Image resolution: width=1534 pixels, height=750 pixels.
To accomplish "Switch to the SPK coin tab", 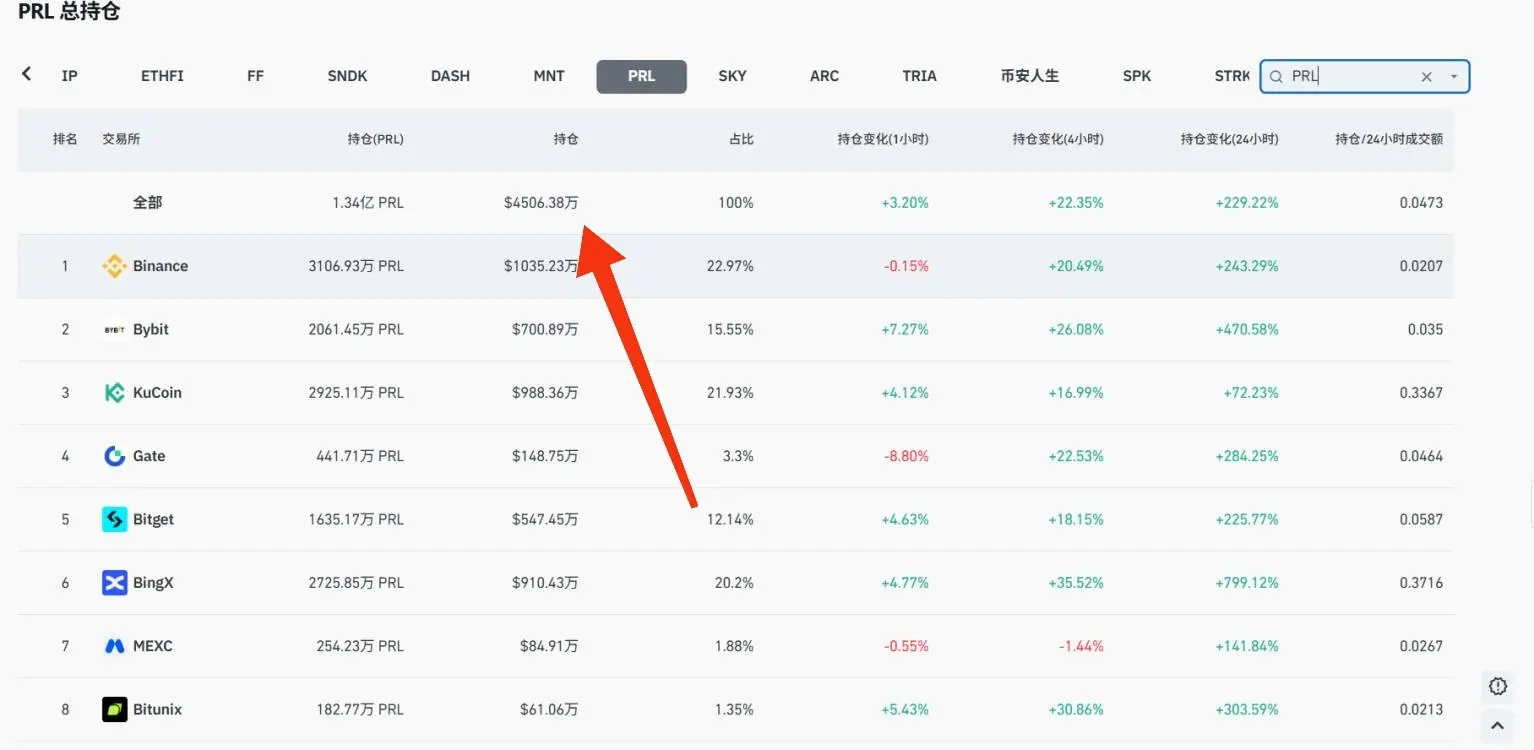I will 1137,76.
